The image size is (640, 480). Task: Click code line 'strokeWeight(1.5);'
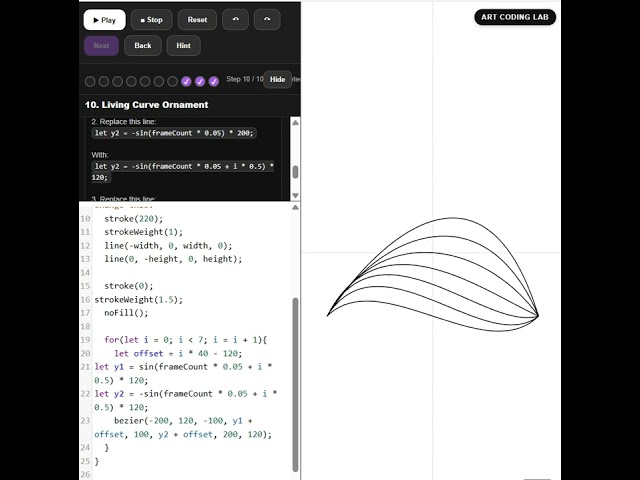139,300
